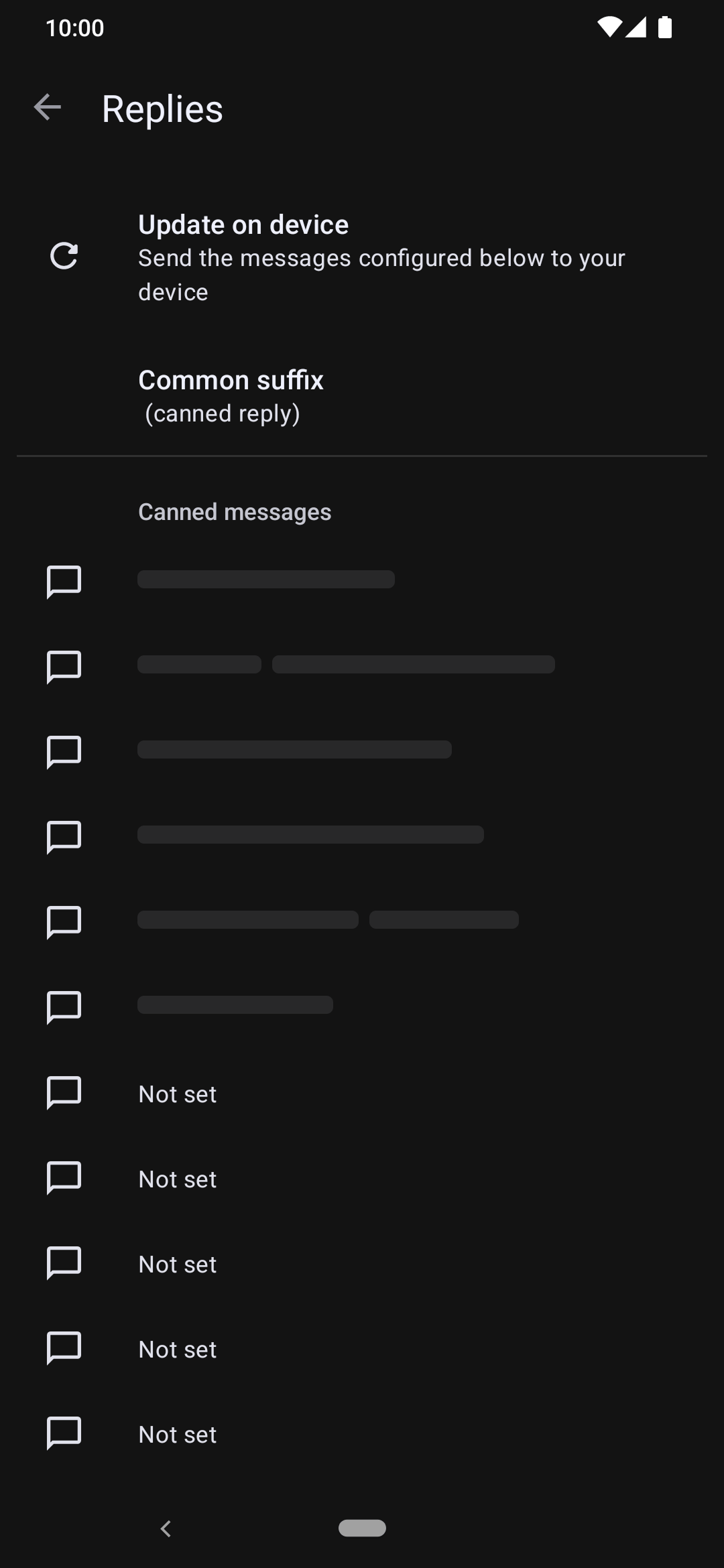Tap the system back chevron in navigation bar
This screenshot has height=1568, width=724.
pyautogui.click(x=166, y=1528)
